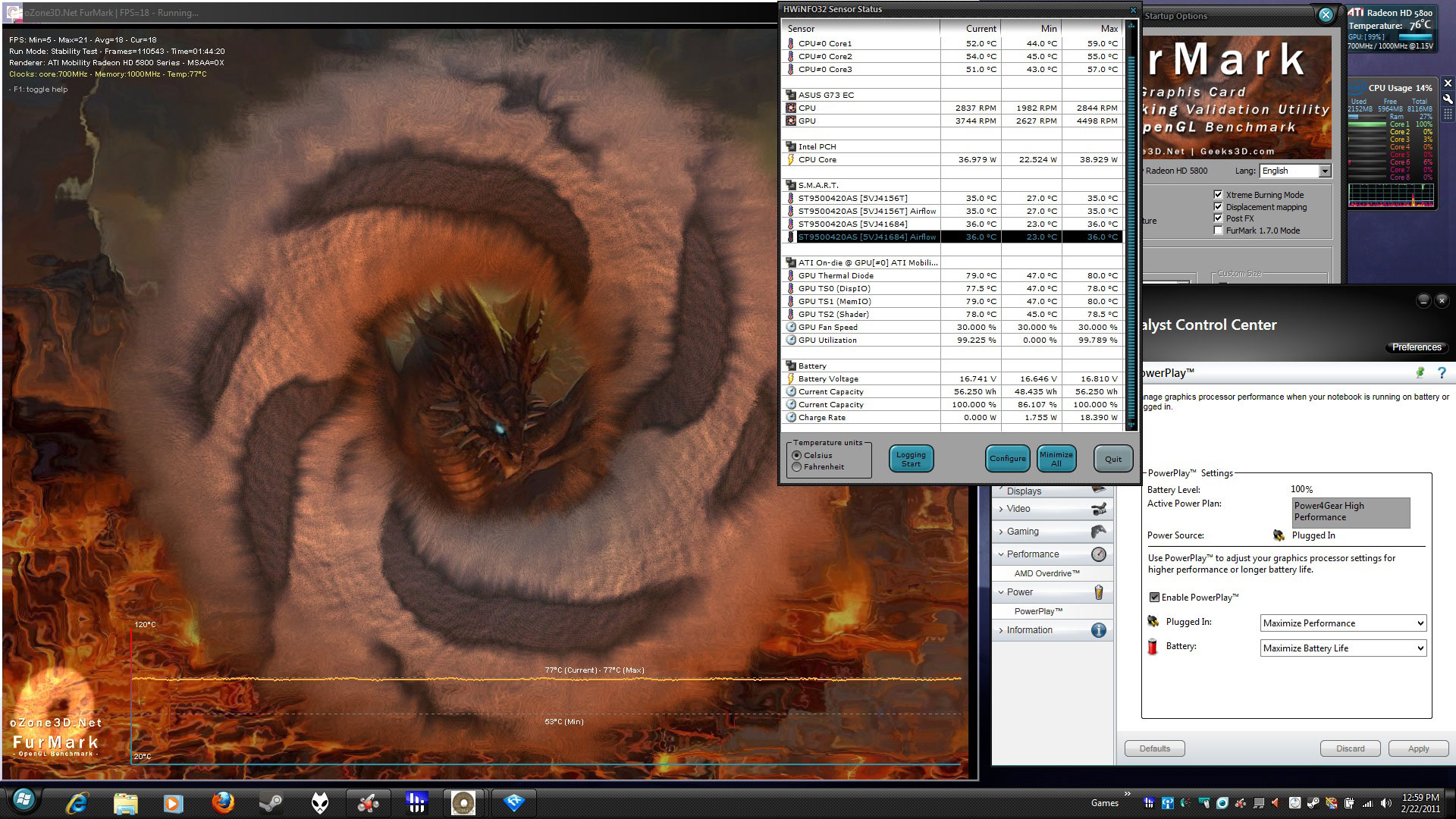Click the Catalyst help question mark icon
This screenshot has height=819, width=1456.
1442,373
